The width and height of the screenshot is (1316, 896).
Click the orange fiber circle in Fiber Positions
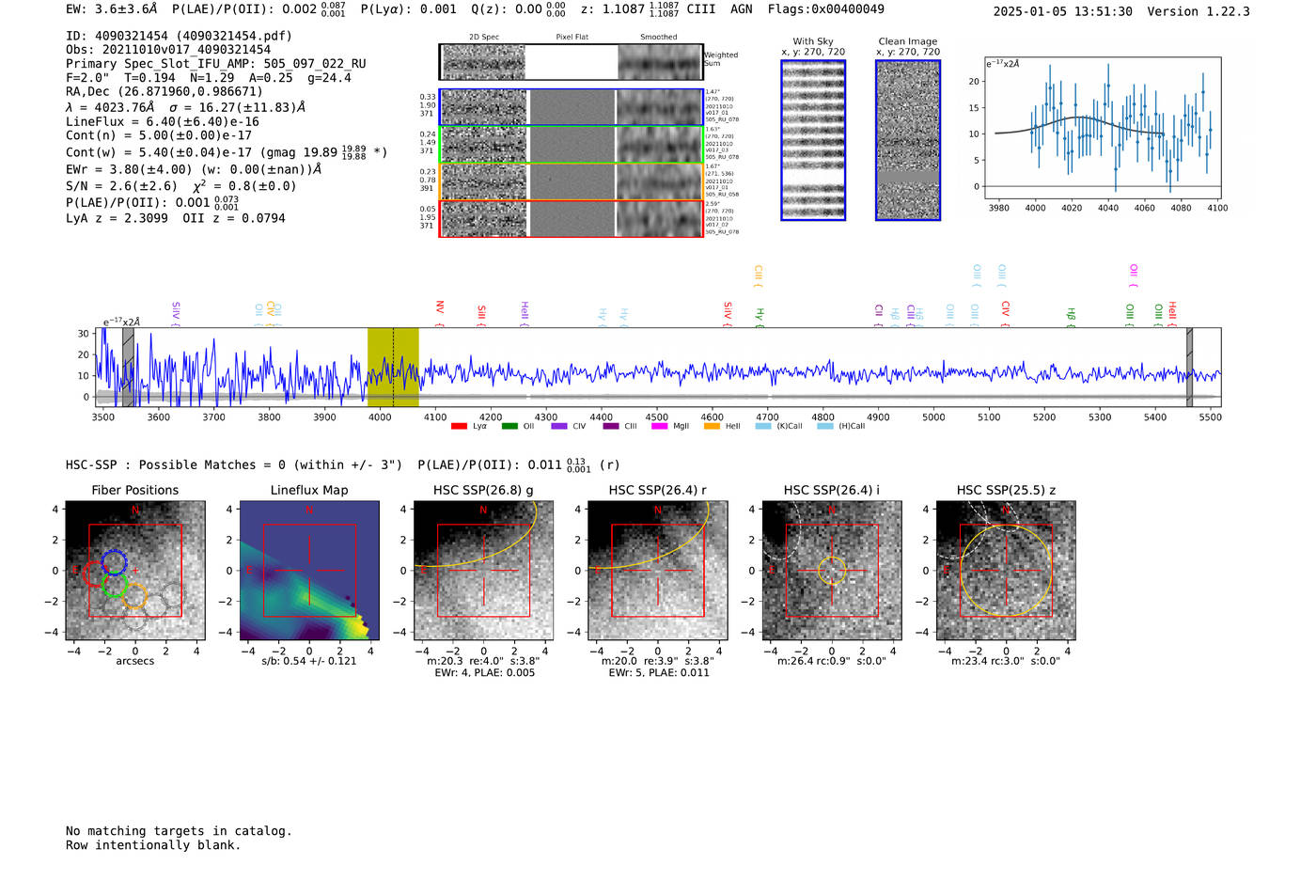pyautogui.click(x=135, y=596)
